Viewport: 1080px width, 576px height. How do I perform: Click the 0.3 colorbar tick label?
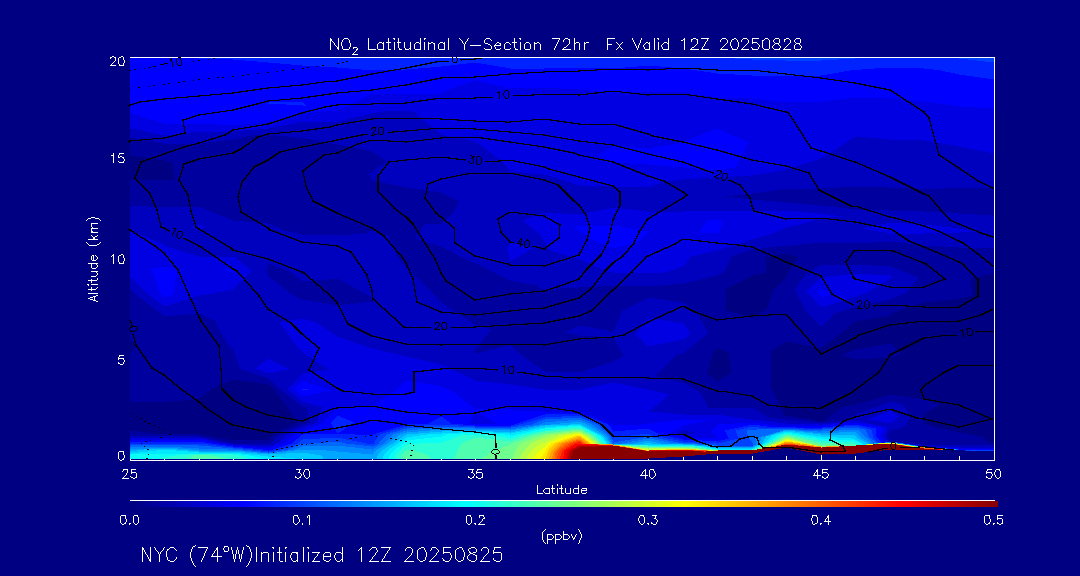(x=648, y=520)
